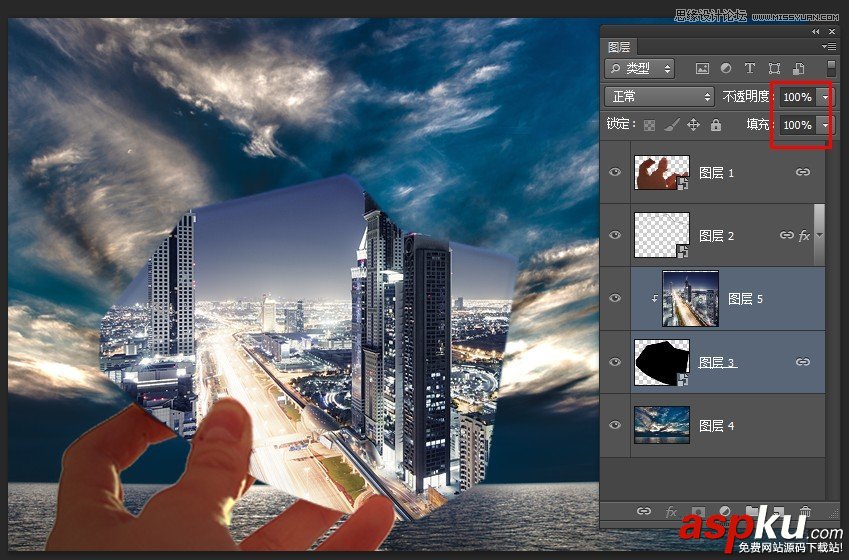Select 图层 1 hand thumbnail
This screenshot has width=849, height=560.
click(x=662, y=172)
